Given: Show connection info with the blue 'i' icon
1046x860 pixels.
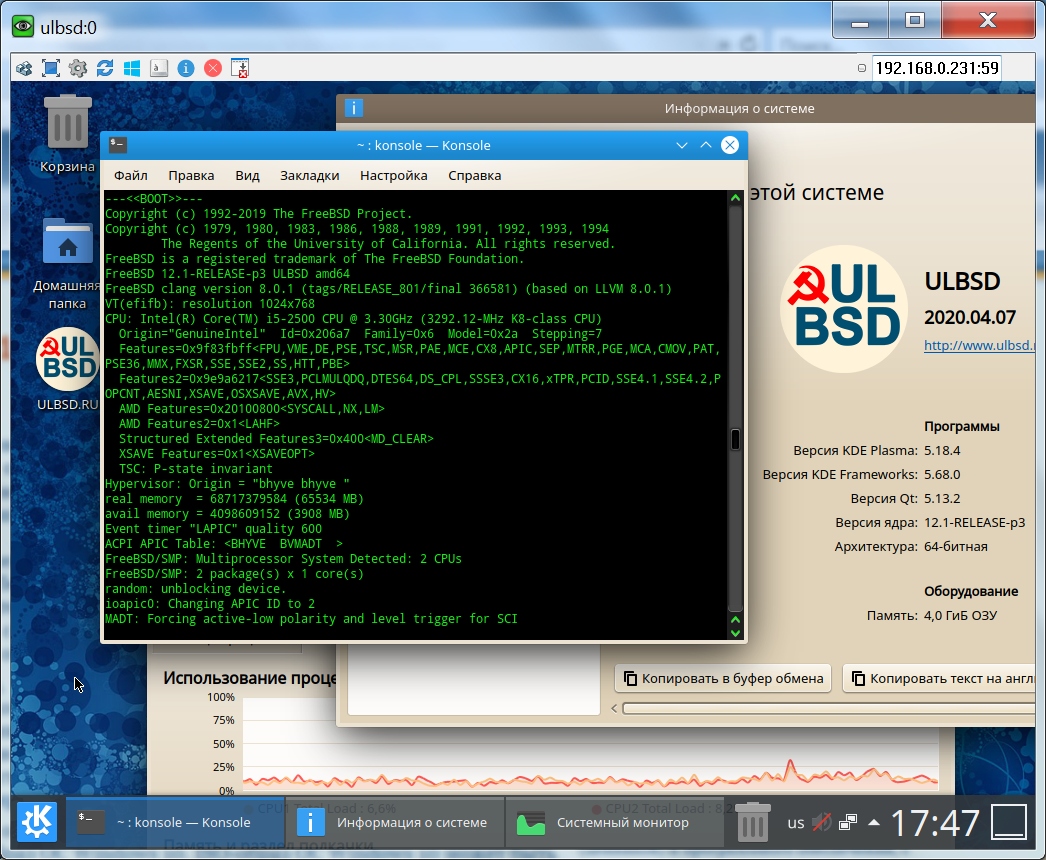Looking at the screenshot, I should tap(185, 68).
